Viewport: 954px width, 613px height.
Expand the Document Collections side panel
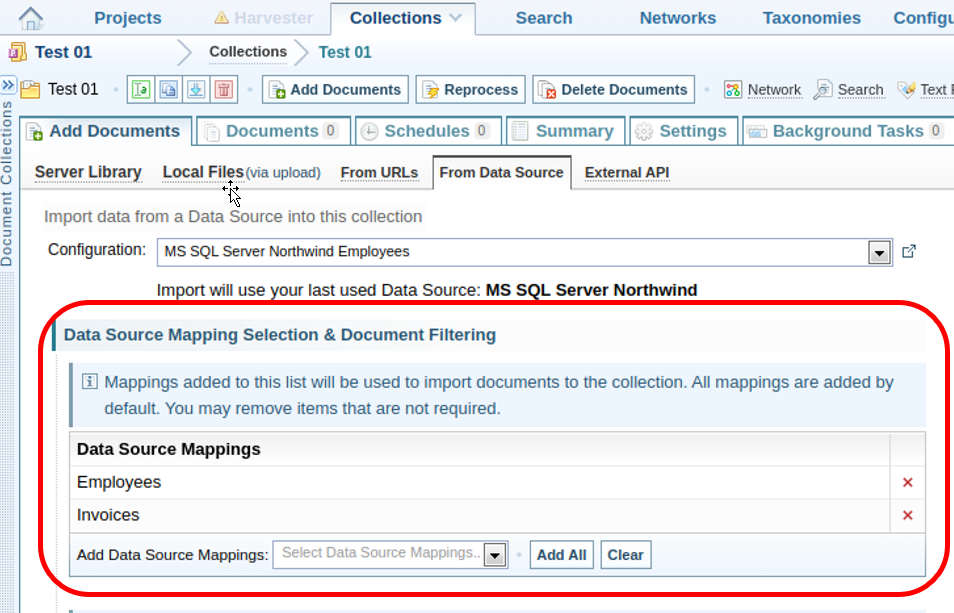pyautogui.click(x=7, y=85)
